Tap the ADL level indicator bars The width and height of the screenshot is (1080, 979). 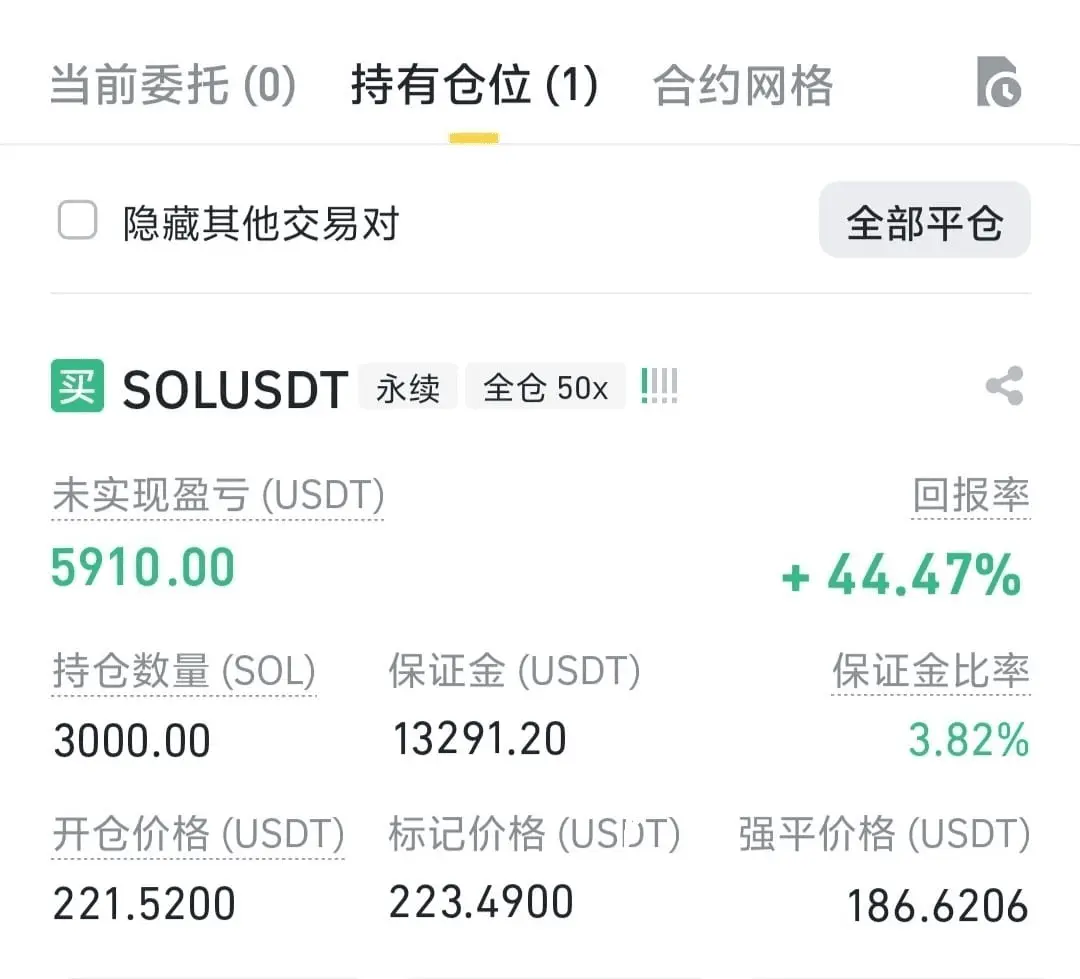click(659, 386)
